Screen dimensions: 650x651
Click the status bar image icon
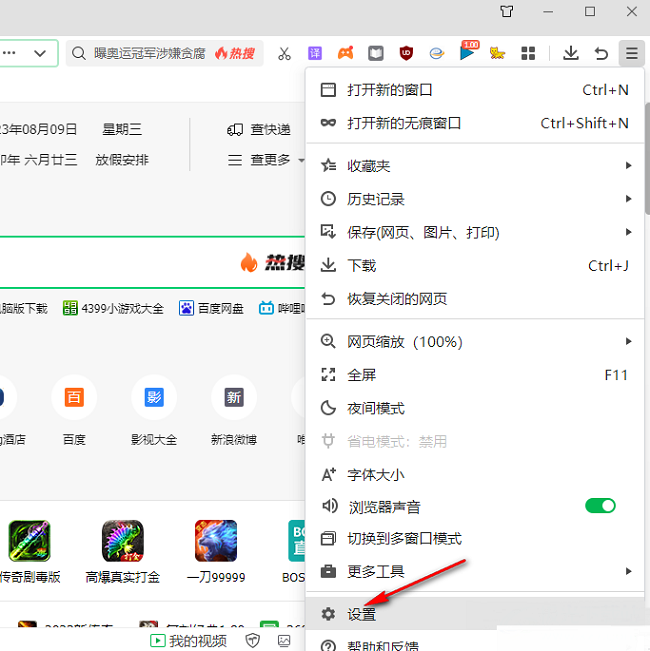[x=284, y=641]
